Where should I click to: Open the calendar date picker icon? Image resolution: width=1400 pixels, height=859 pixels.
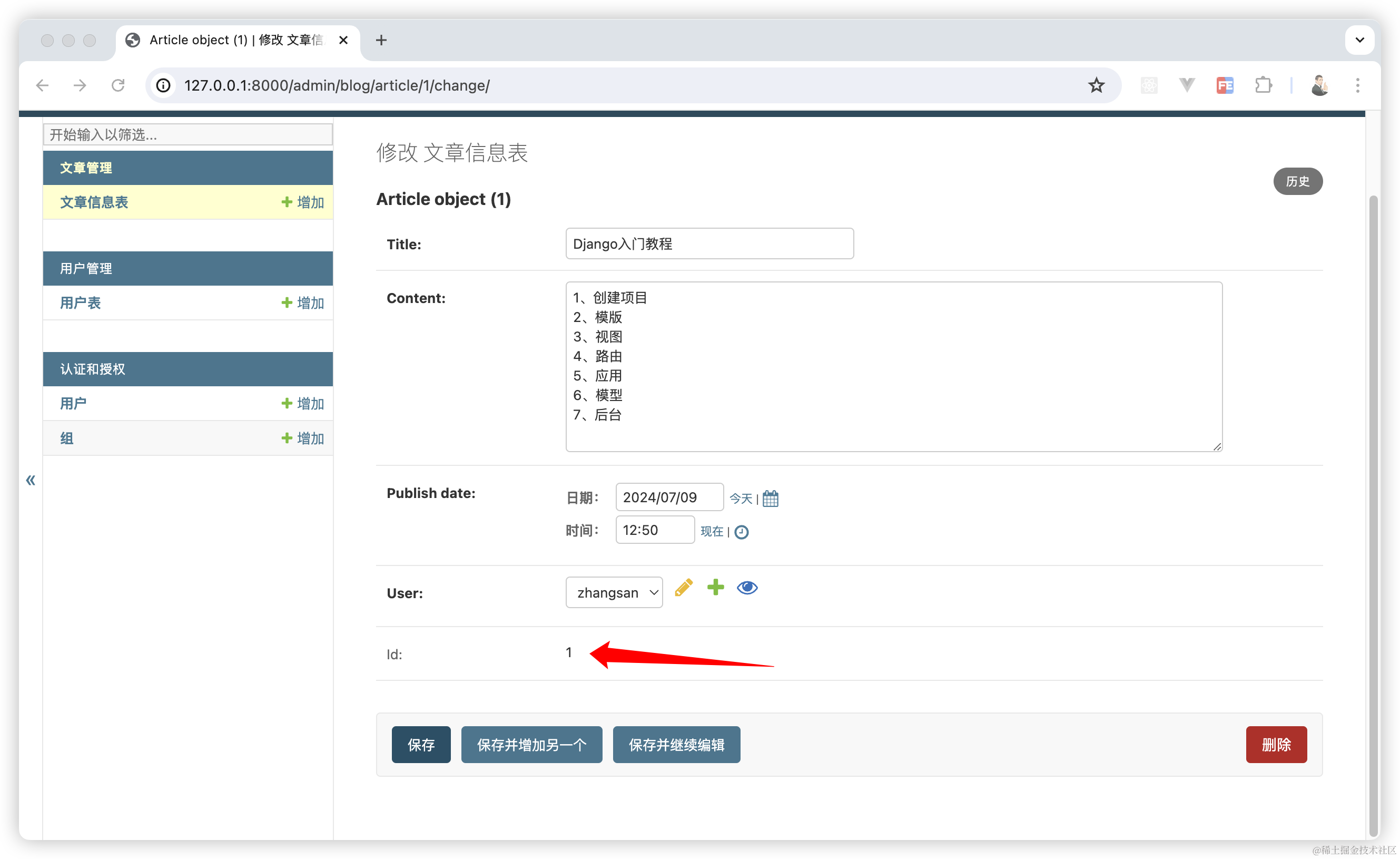point(771,499)
